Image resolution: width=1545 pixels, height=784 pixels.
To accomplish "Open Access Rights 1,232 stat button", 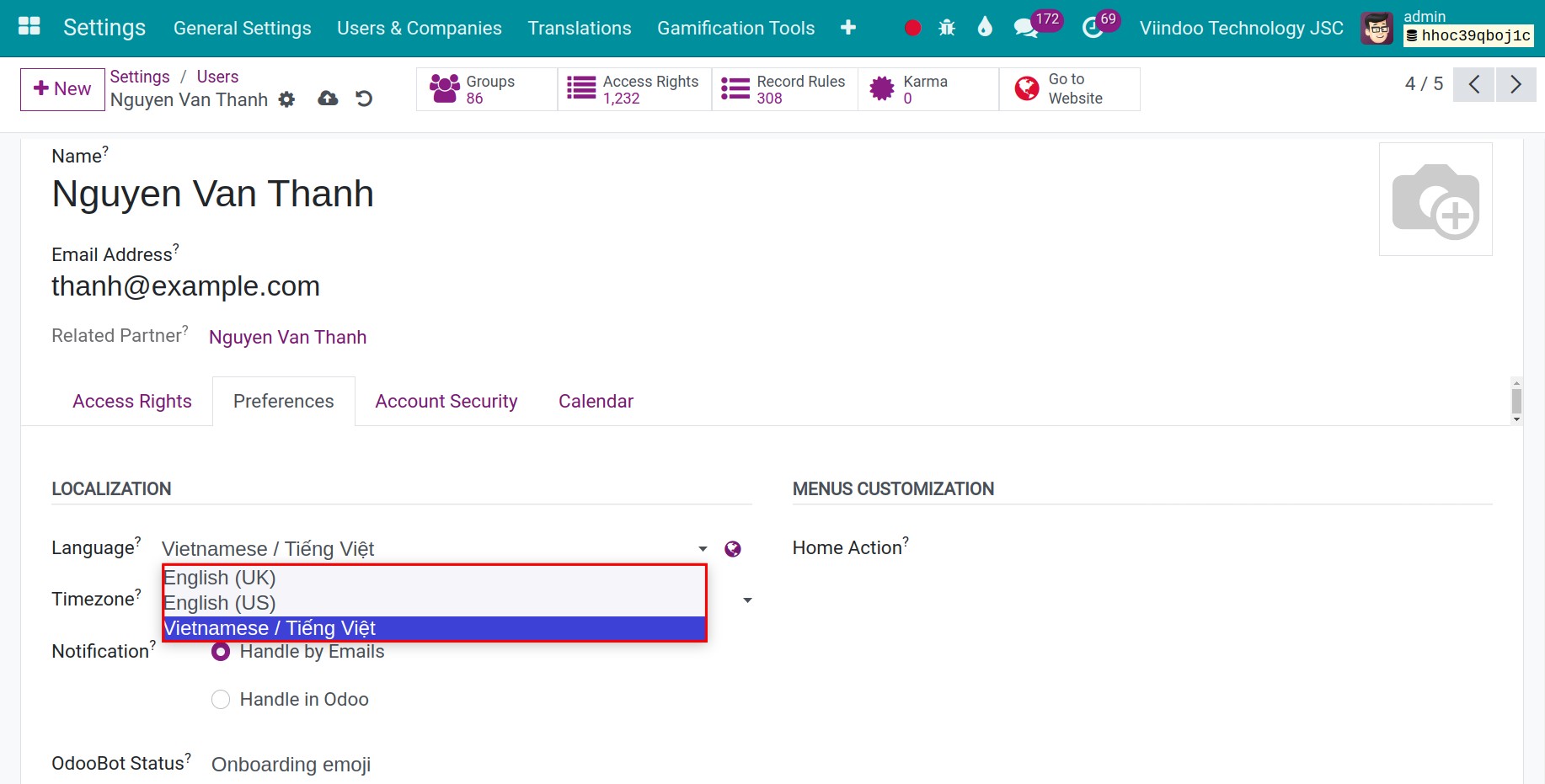I will click(x=634, y=89).
